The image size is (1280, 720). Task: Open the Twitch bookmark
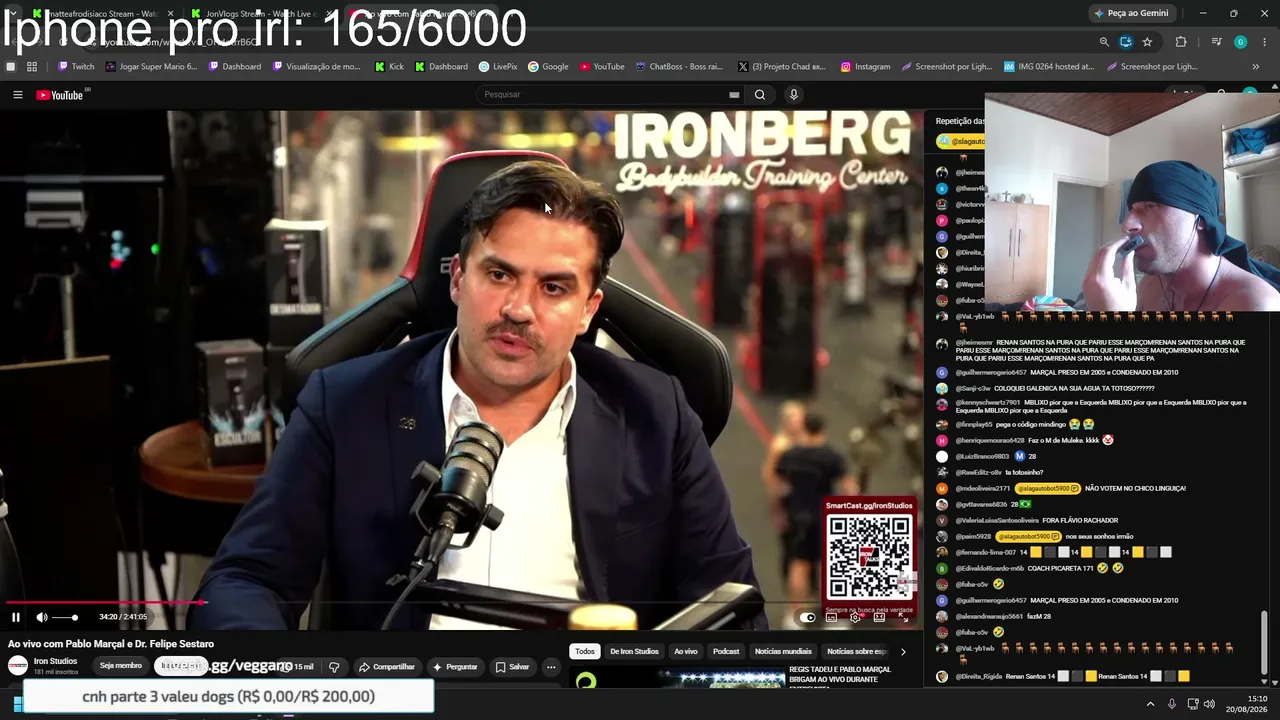[x=75, y=67]
